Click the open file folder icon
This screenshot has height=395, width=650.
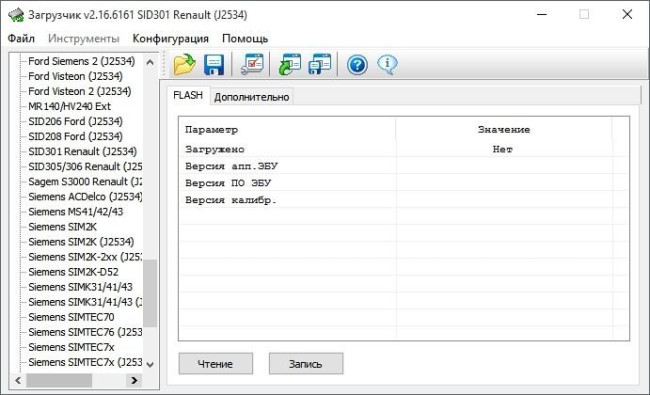point(184,64)
